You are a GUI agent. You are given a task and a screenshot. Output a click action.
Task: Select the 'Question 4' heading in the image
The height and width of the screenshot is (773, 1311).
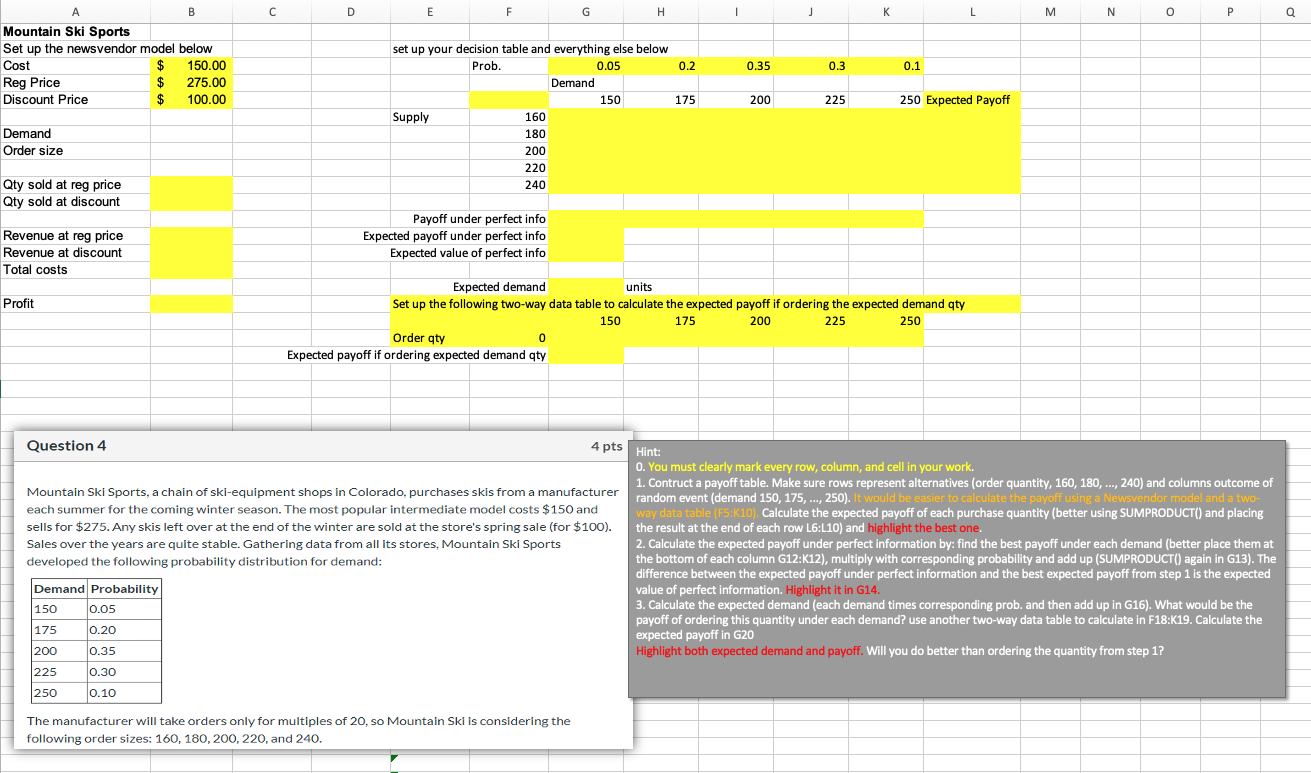point(66,446)
